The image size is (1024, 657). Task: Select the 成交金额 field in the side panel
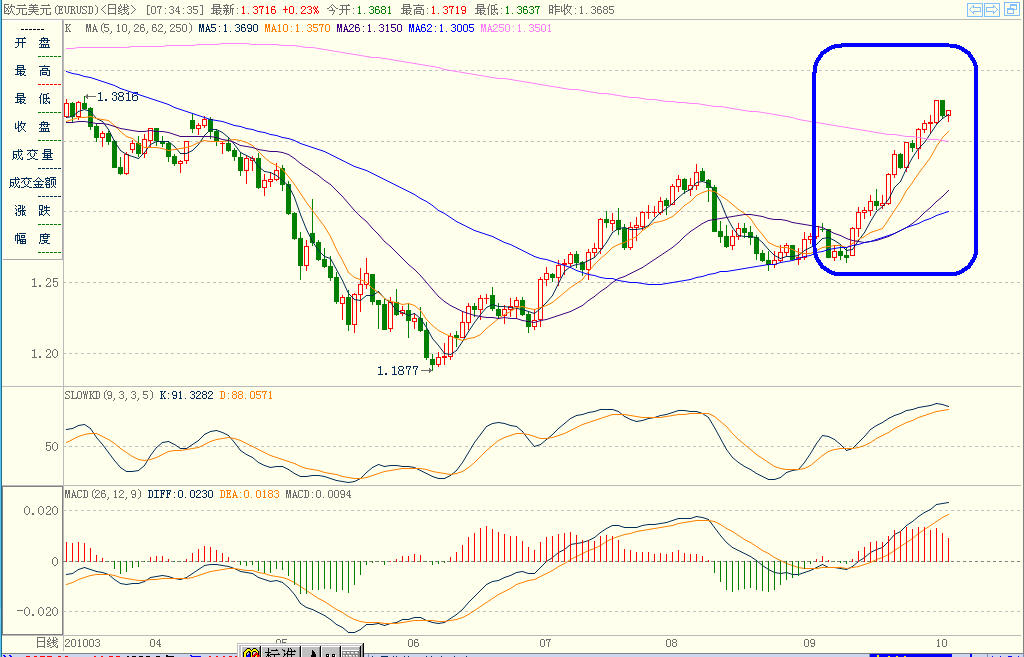pyautogui.click(x=33, y=183)
